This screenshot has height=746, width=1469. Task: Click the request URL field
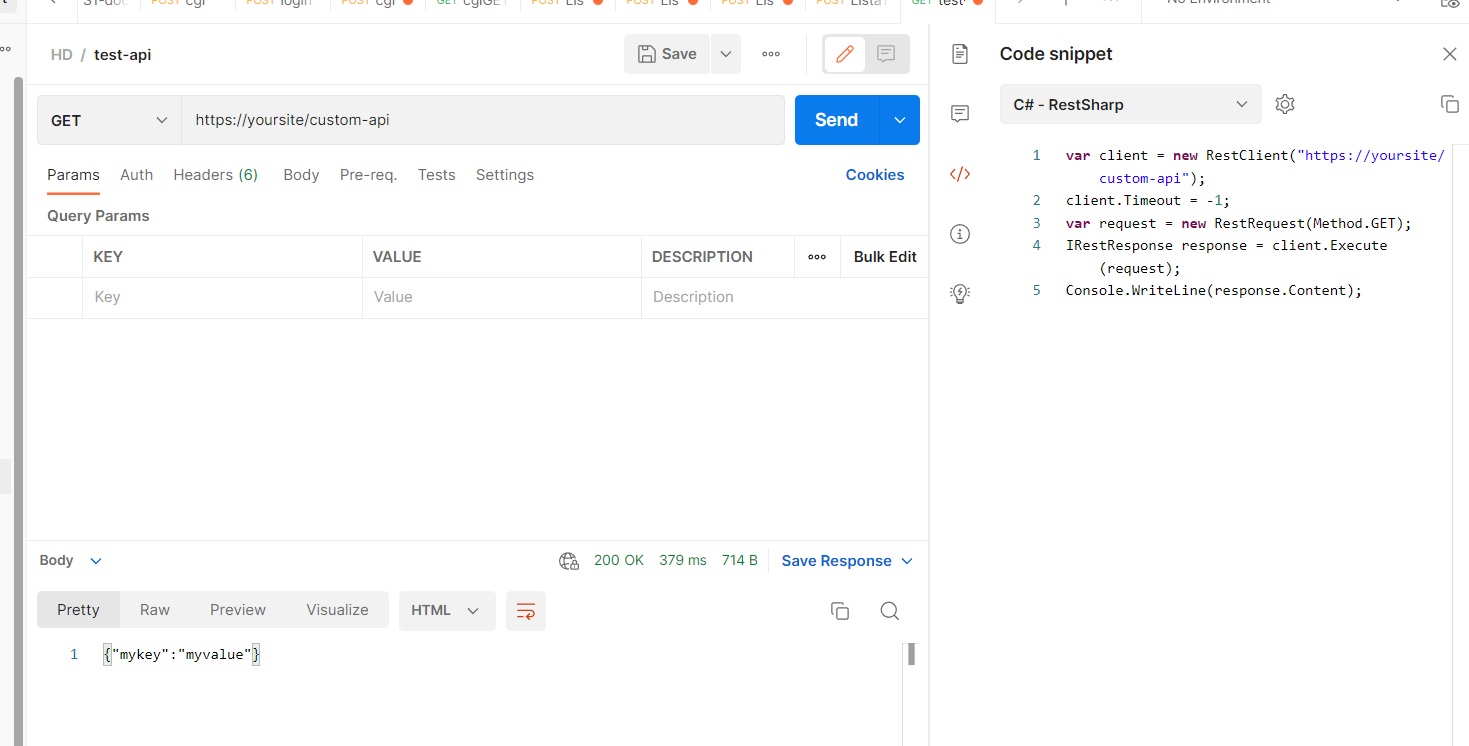point(482,120)
